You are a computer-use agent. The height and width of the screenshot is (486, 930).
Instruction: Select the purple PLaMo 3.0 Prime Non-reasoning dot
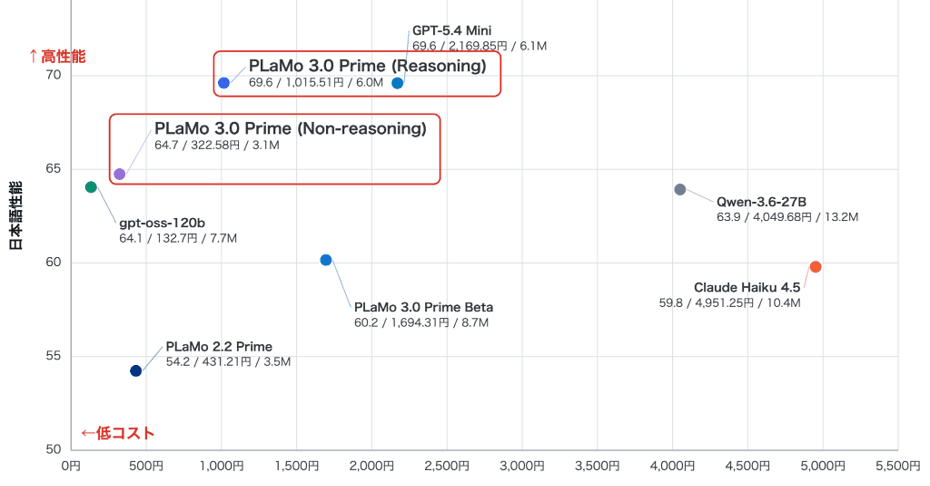119,174
